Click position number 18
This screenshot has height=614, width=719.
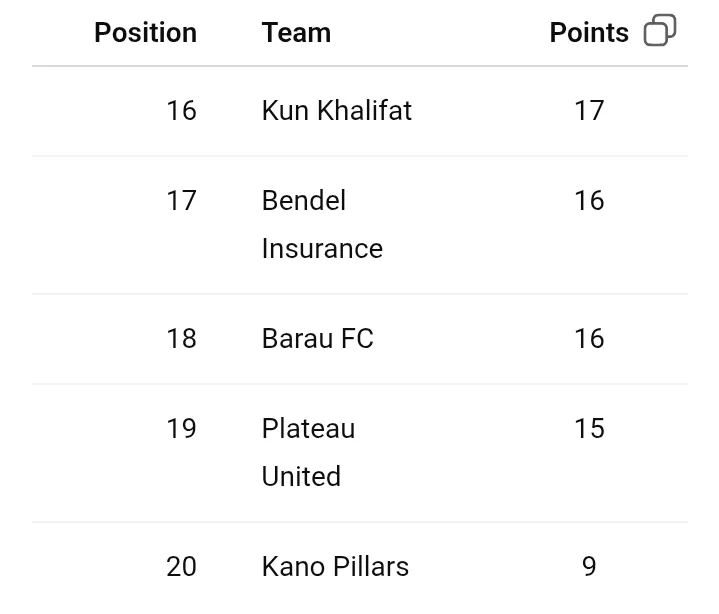coord(181,338)
